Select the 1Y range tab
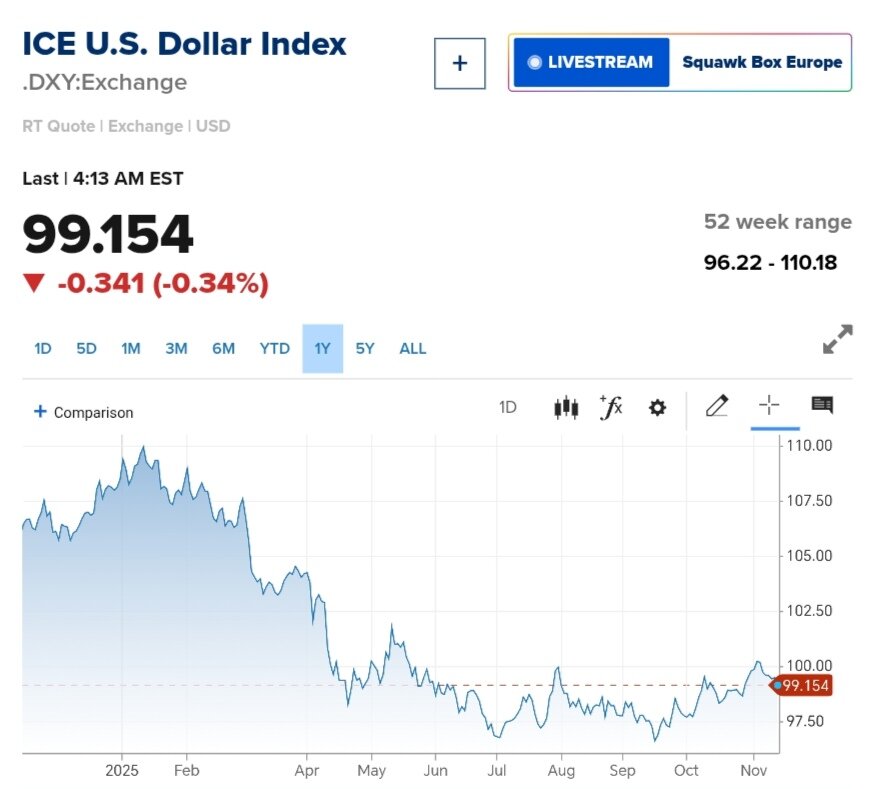Image resolution: width=879 pixels, height=789 pixels. tap(322, 349)
